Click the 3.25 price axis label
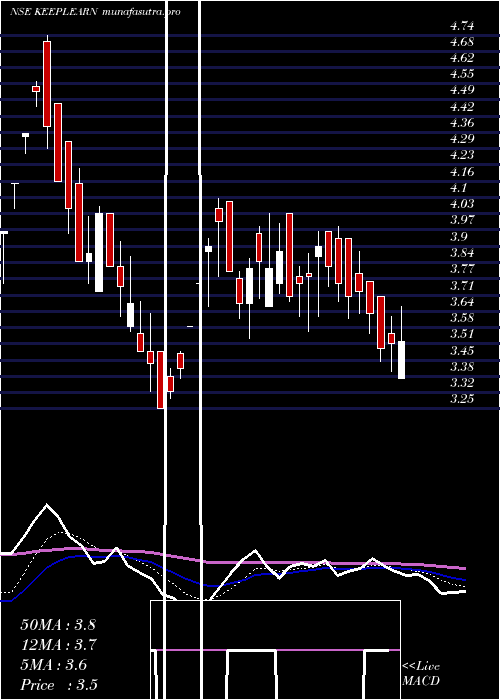The height and width of the screenshot is (700, 500). pyautogui.click(x=462, y=399)
